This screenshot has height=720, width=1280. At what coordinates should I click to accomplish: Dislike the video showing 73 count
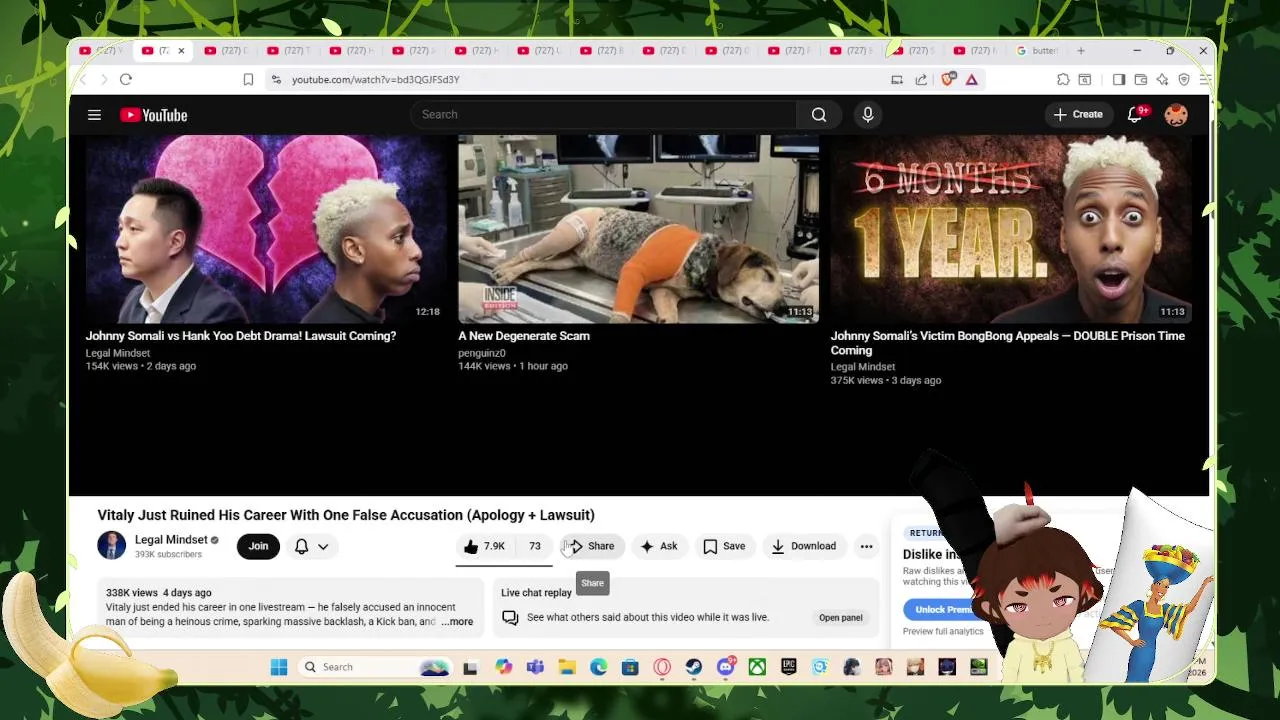pyautogui.click(x=534, y=546)
